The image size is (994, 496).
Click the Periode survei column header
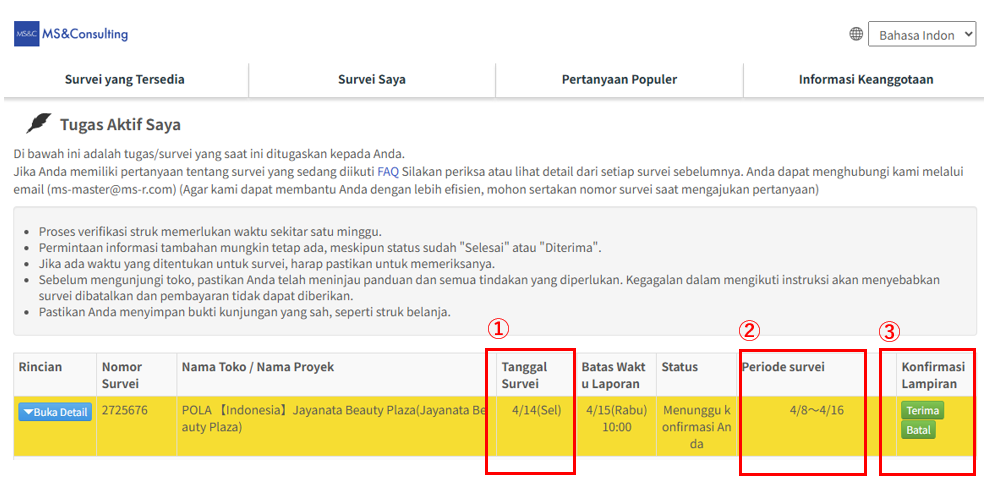point(784,367)
